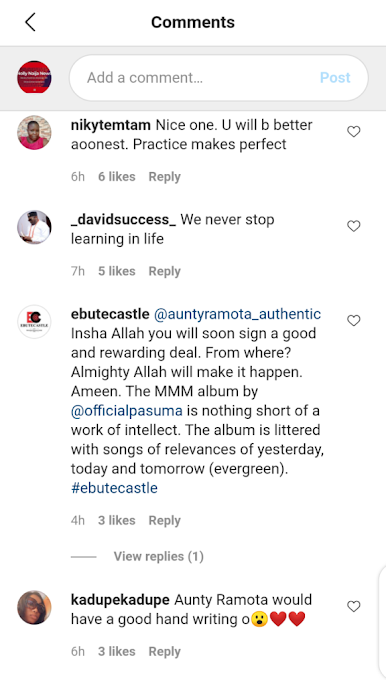Like _davidsuccess_ comment with the heart icon

[x=354, y=226]
